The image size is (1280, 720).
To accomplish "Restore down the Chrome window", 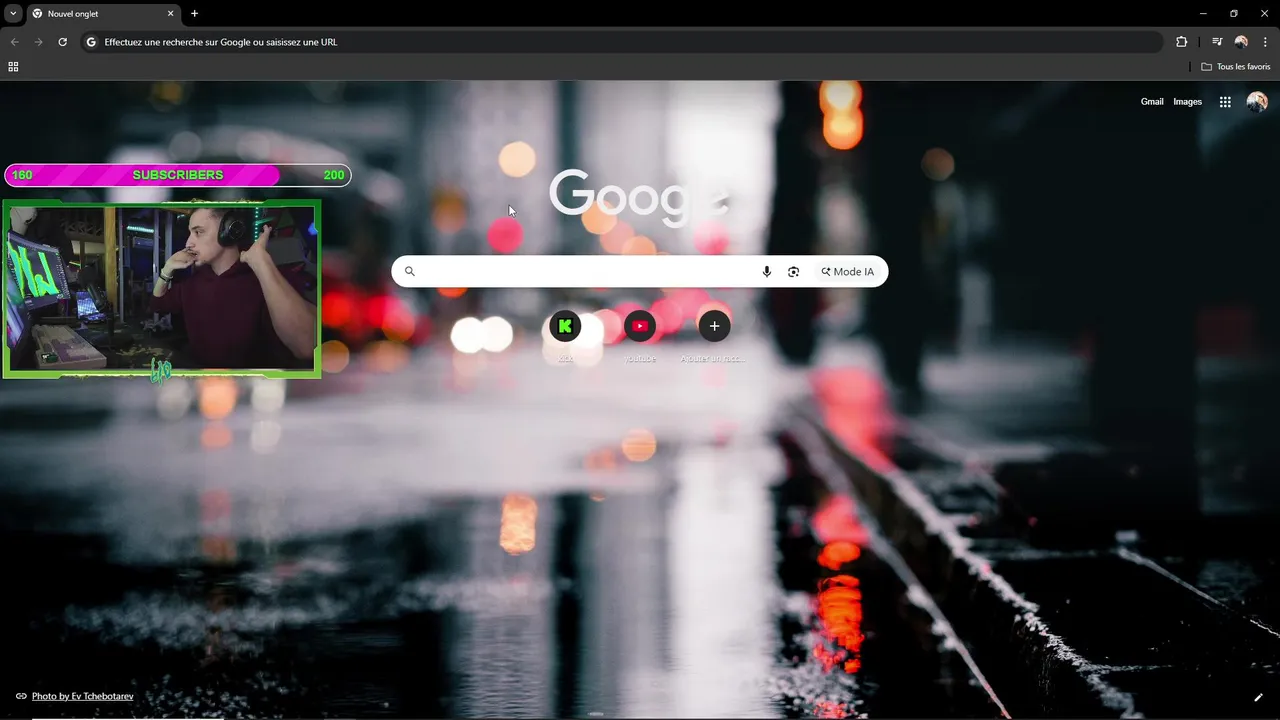I will [1234, 14].
